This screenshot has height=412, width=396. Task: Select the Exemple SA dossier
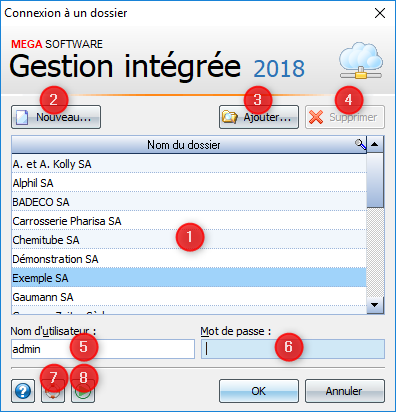[x=189, y=278]
